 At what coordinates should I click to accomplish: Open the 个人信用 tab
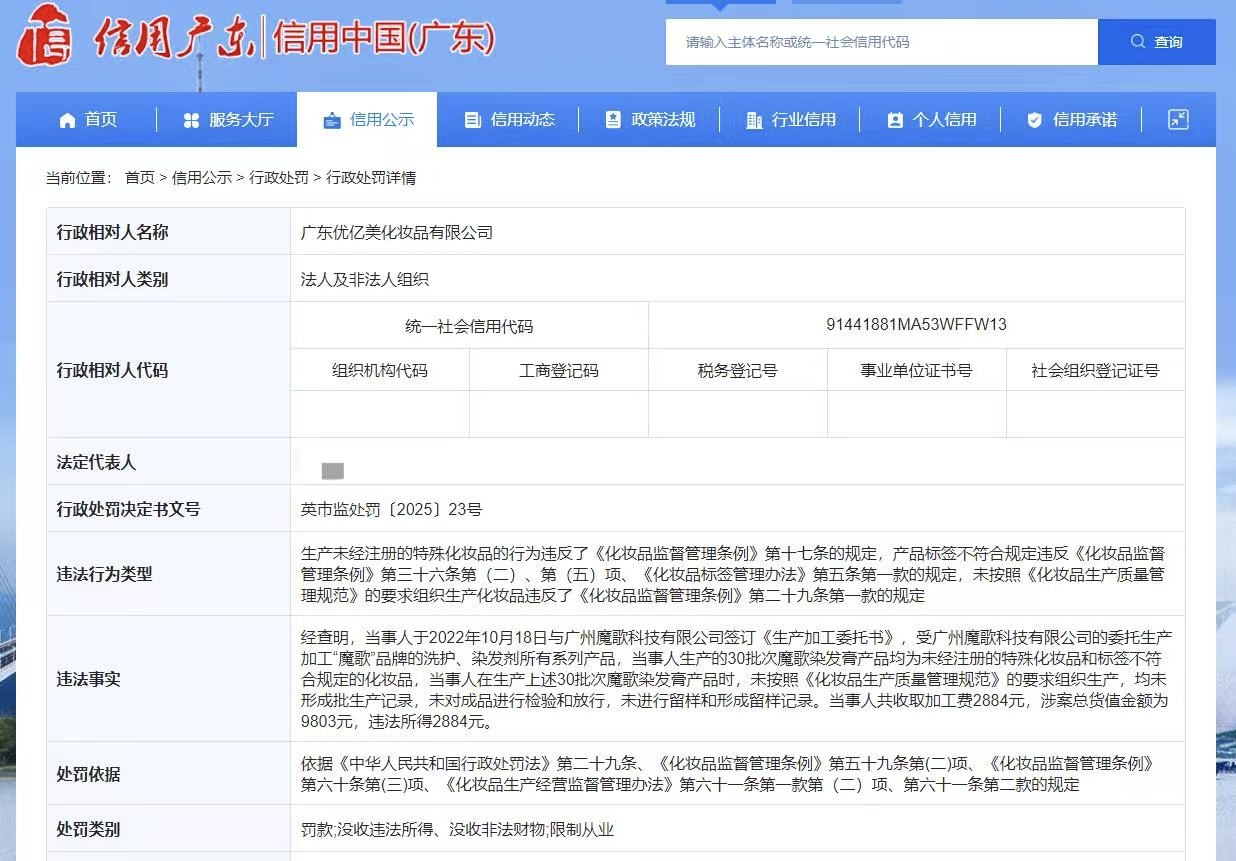930,120
